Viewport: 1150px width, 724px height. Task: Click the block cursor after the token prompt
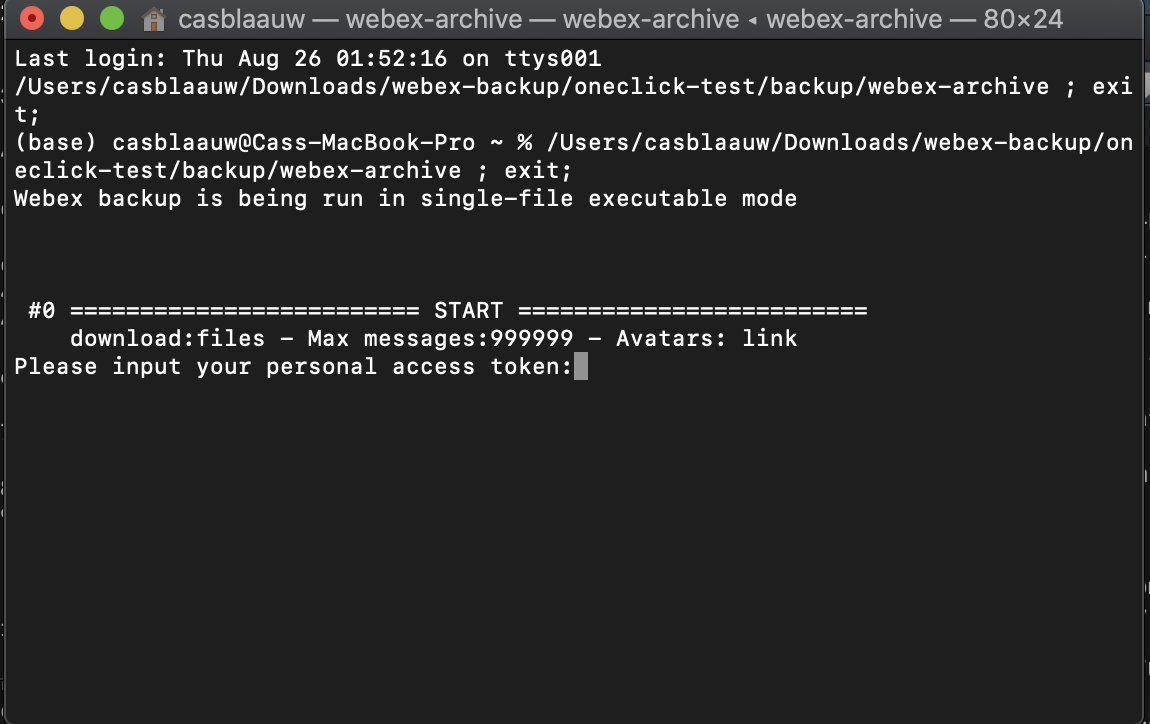click(x=581, y=366)
